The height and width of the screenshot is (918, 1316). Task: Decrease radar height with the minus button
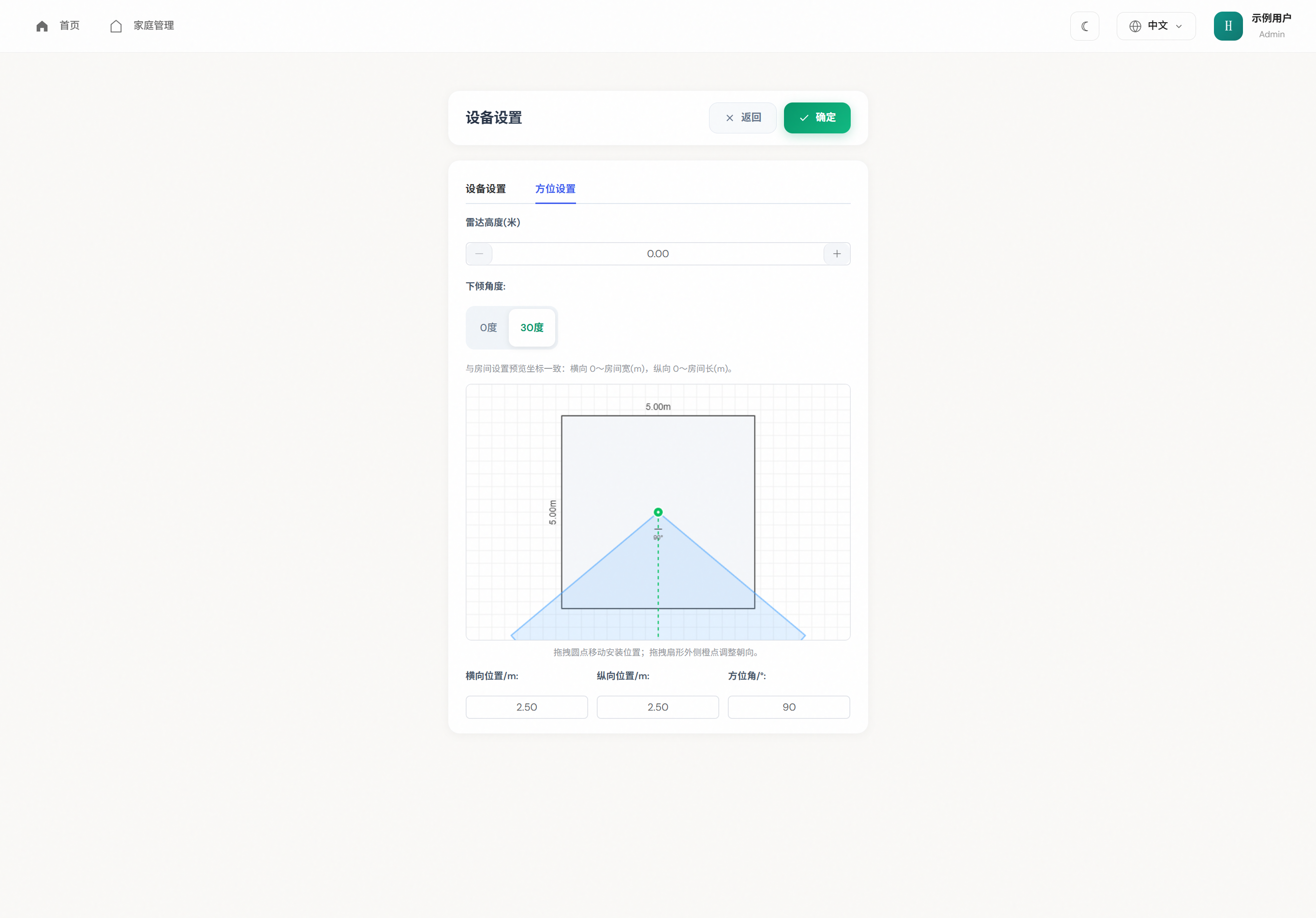(479, 254)
